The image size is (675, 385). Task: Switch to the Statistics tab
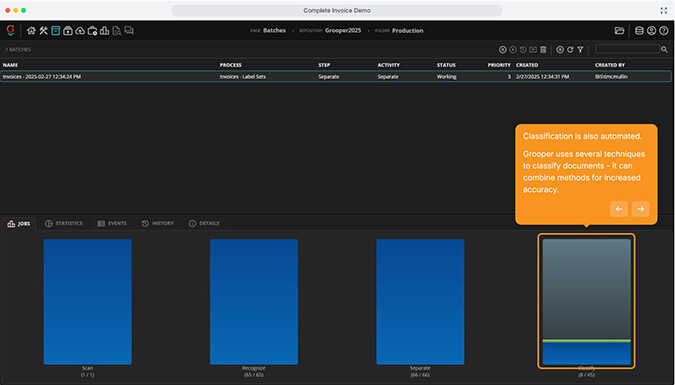[64, 224]
